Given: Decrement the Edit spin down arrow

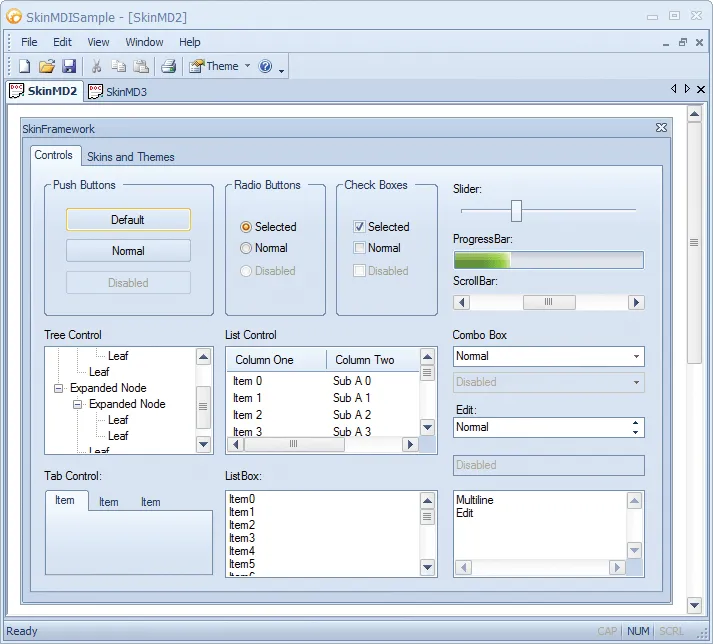Looking at the screenshot, I should coord(635,433).
